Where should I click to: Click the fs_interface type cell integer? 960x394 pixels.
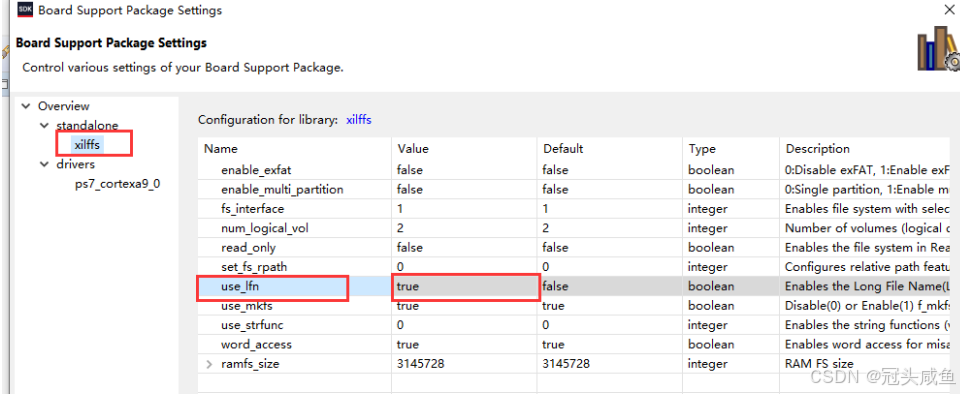click(x=709, y=209)
